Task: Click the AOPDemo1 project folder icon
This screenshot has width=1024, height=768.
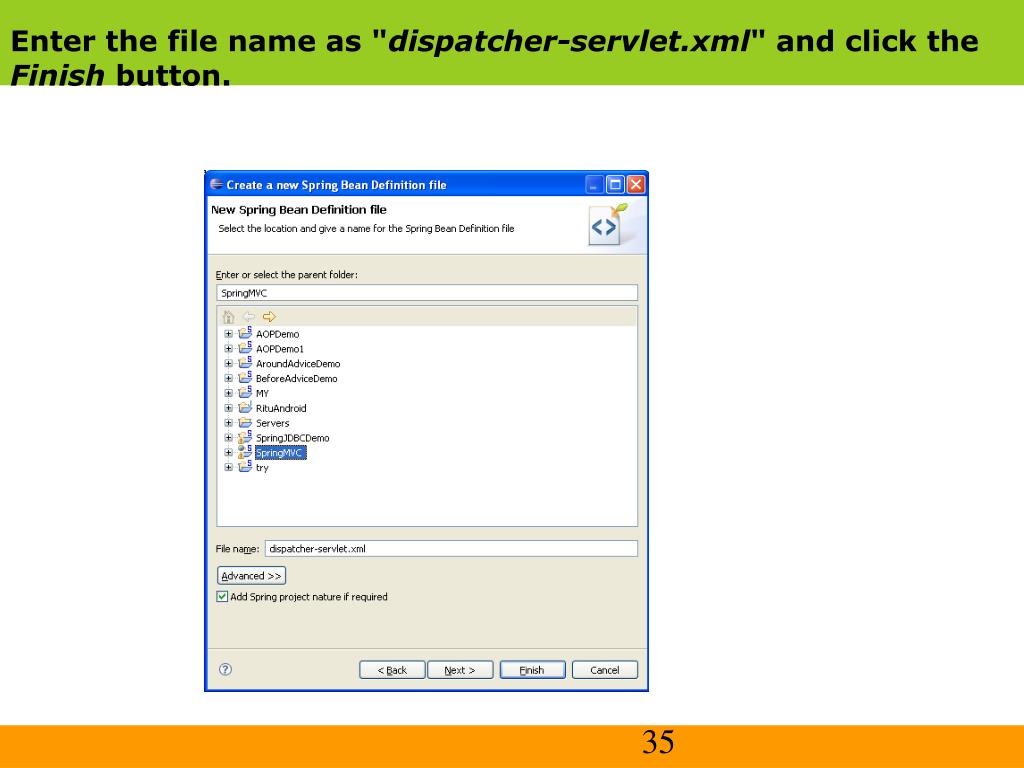Action: tap(245, 348)
